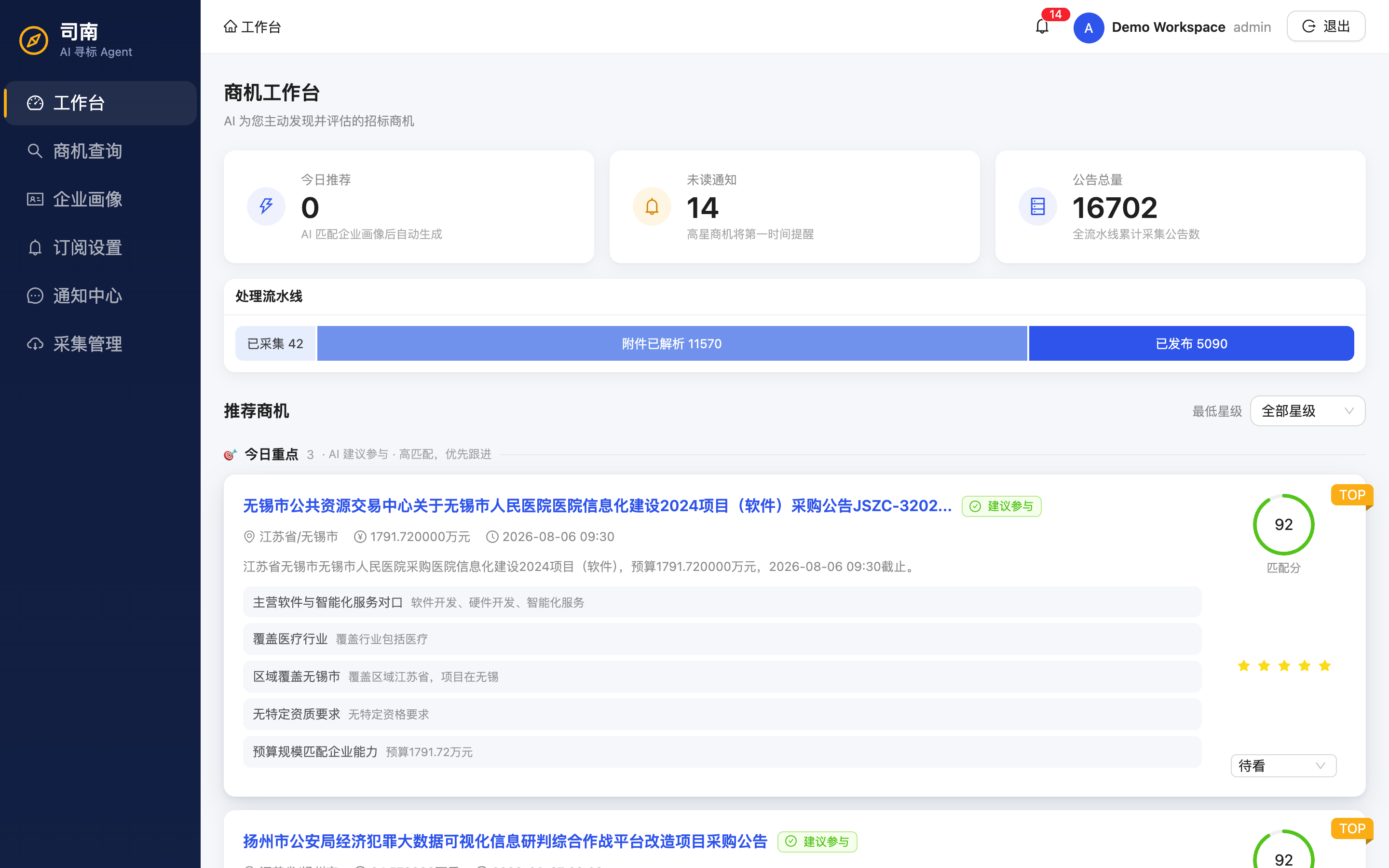
Task: Click 建议参与 tag on 扬州市公安局 card
Action: pos(817,841)
